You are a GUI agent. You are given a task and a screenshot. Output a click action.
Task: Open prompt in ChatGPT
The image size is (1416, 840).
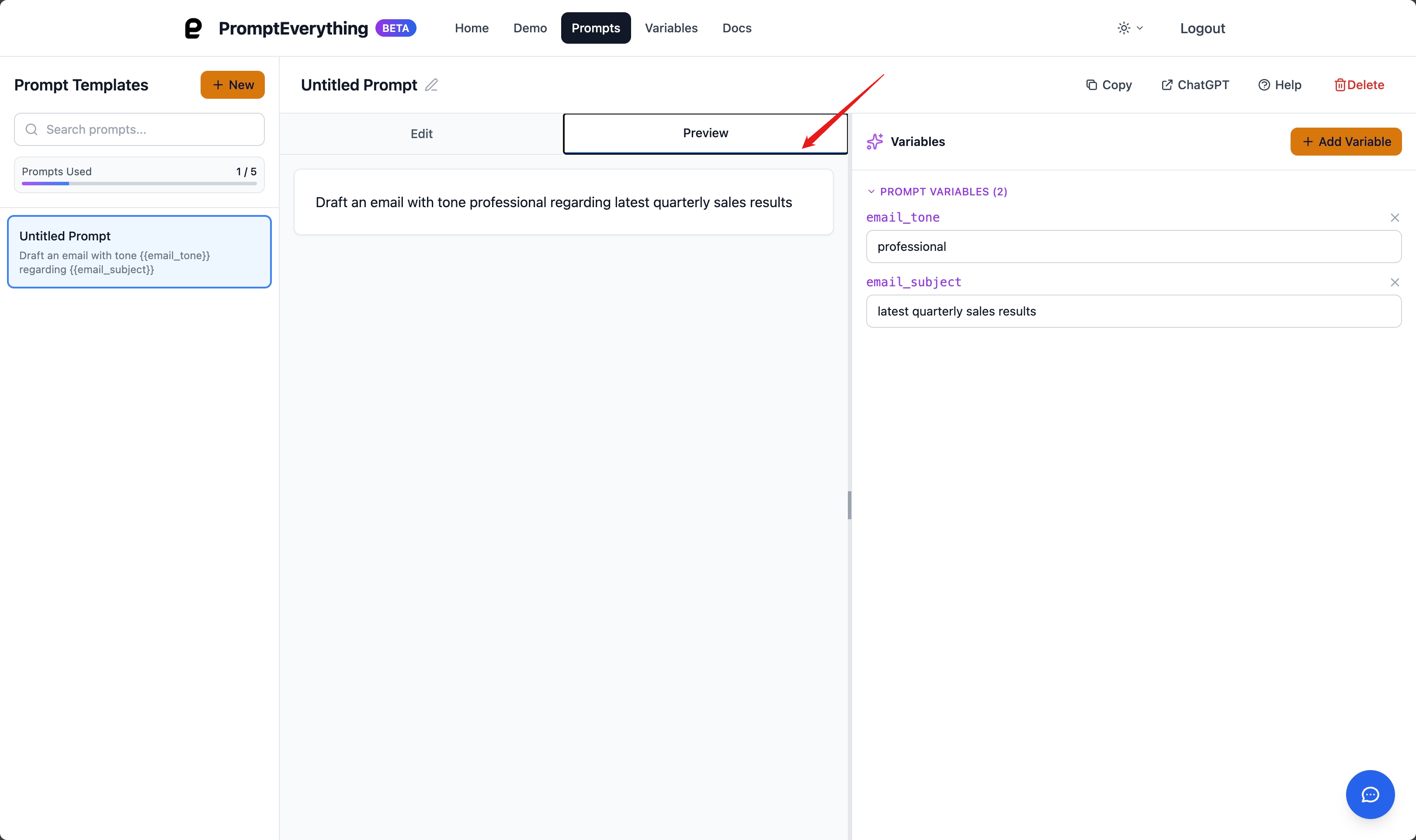click(x=1195, y=85)
